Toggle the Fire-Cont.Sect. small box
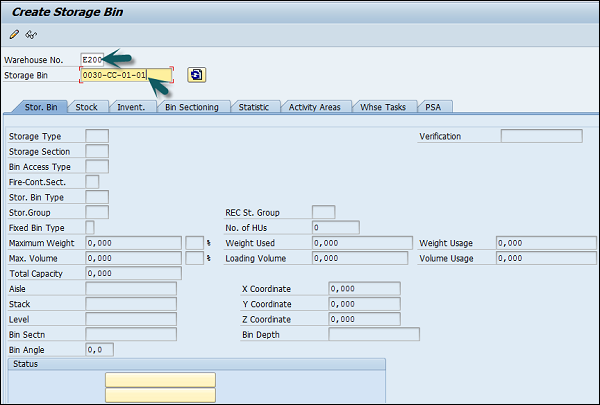The image size is (600, 405). (92, 181)
